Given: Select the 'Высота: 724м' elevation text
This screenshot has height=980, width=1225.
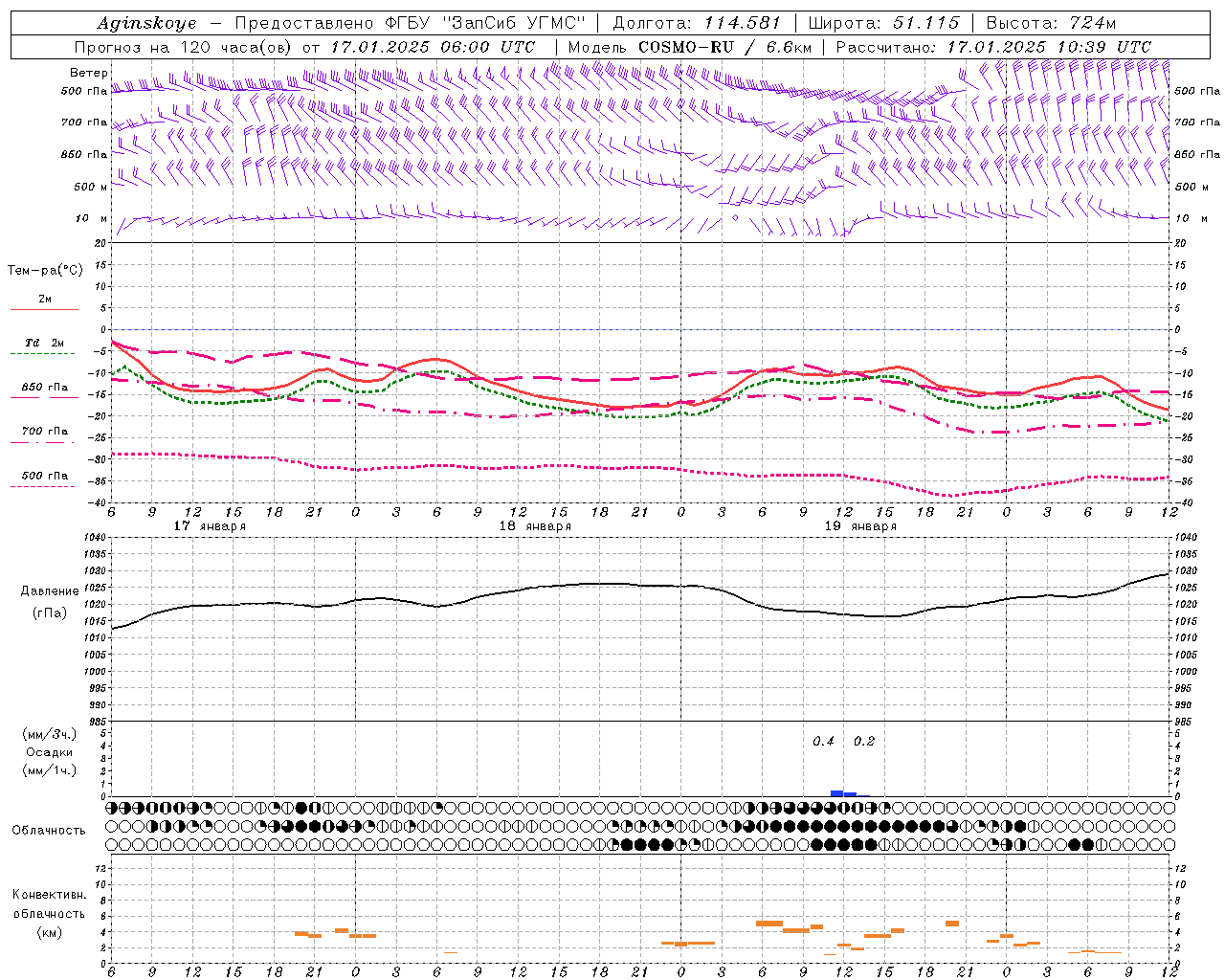Looking at the screenshot, I should tap(1051, 23).
